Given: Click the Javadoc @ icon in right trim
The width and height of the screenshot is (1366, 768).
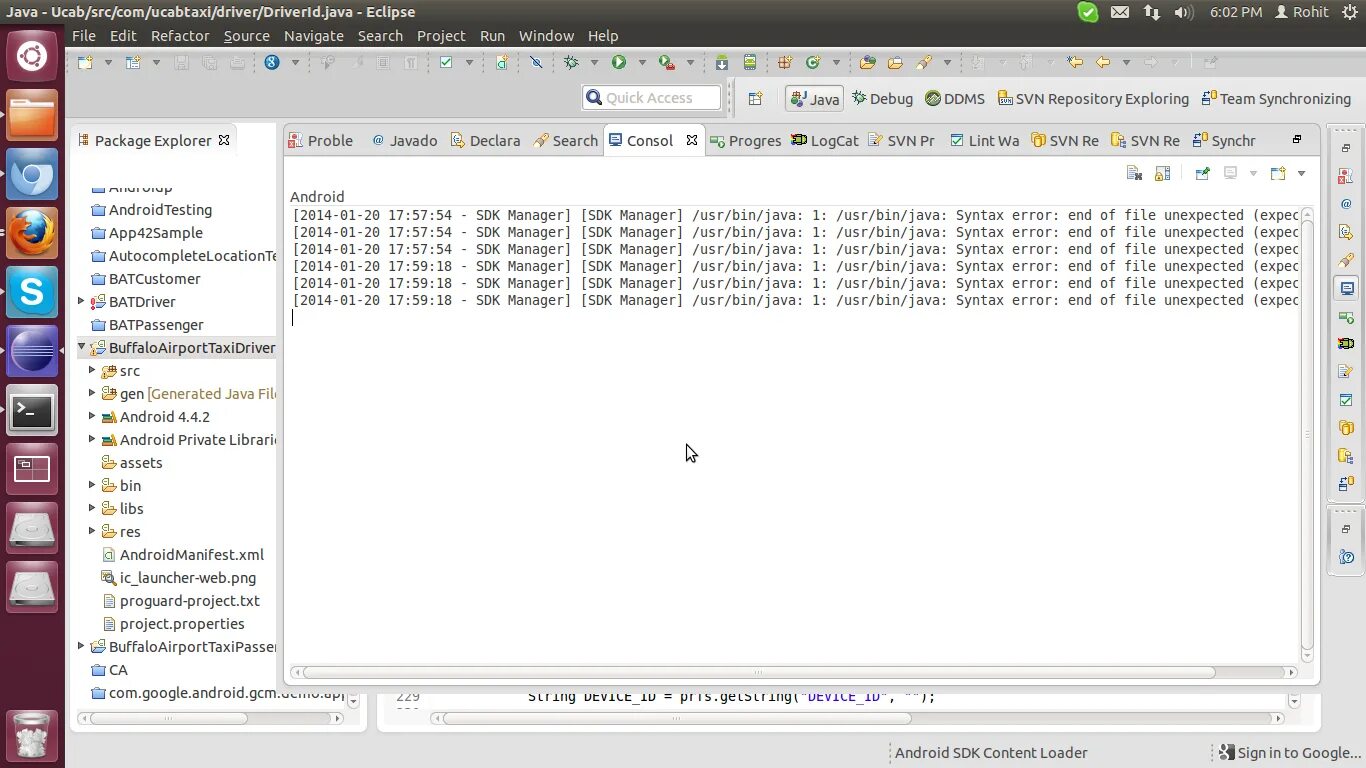Looking at the screenshot, I should pos(1346,204).
